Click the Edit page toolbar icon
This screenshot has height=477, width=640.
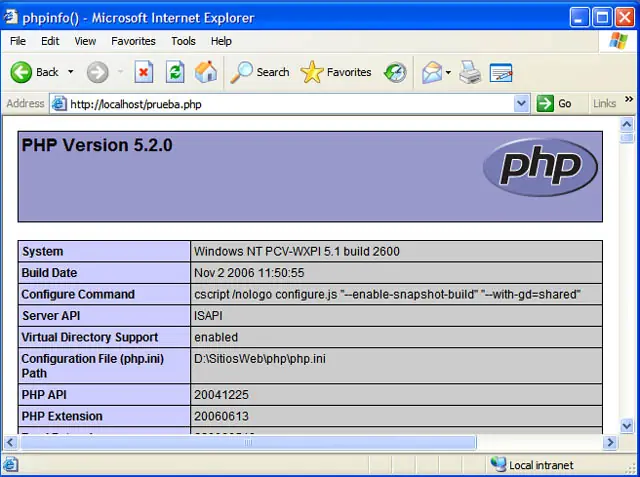coord(501,73)
